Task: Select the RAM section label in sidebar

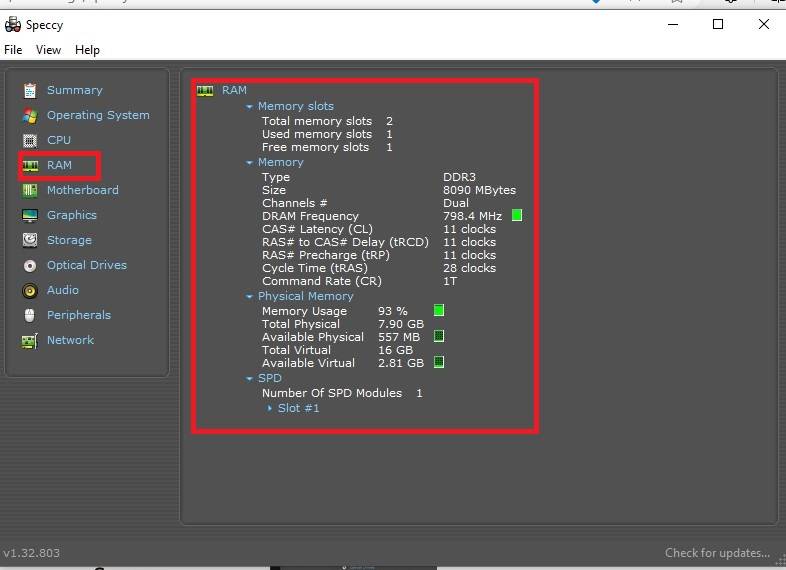Action: click(59, 165)
